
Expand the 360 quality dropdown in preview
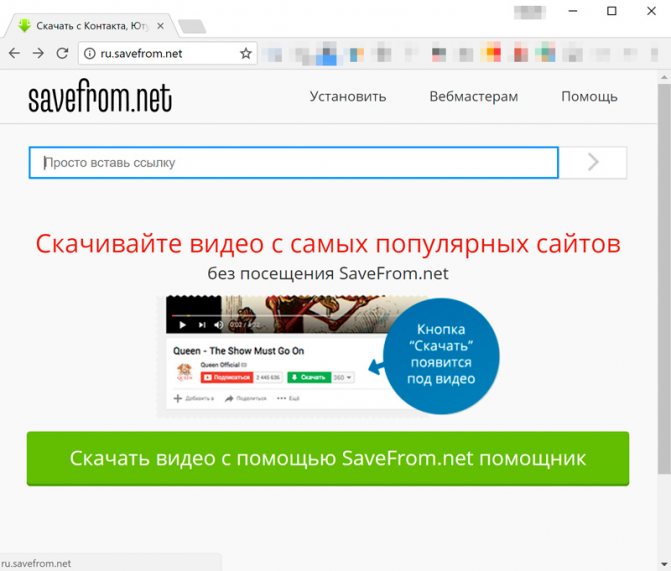pos(343,378)
